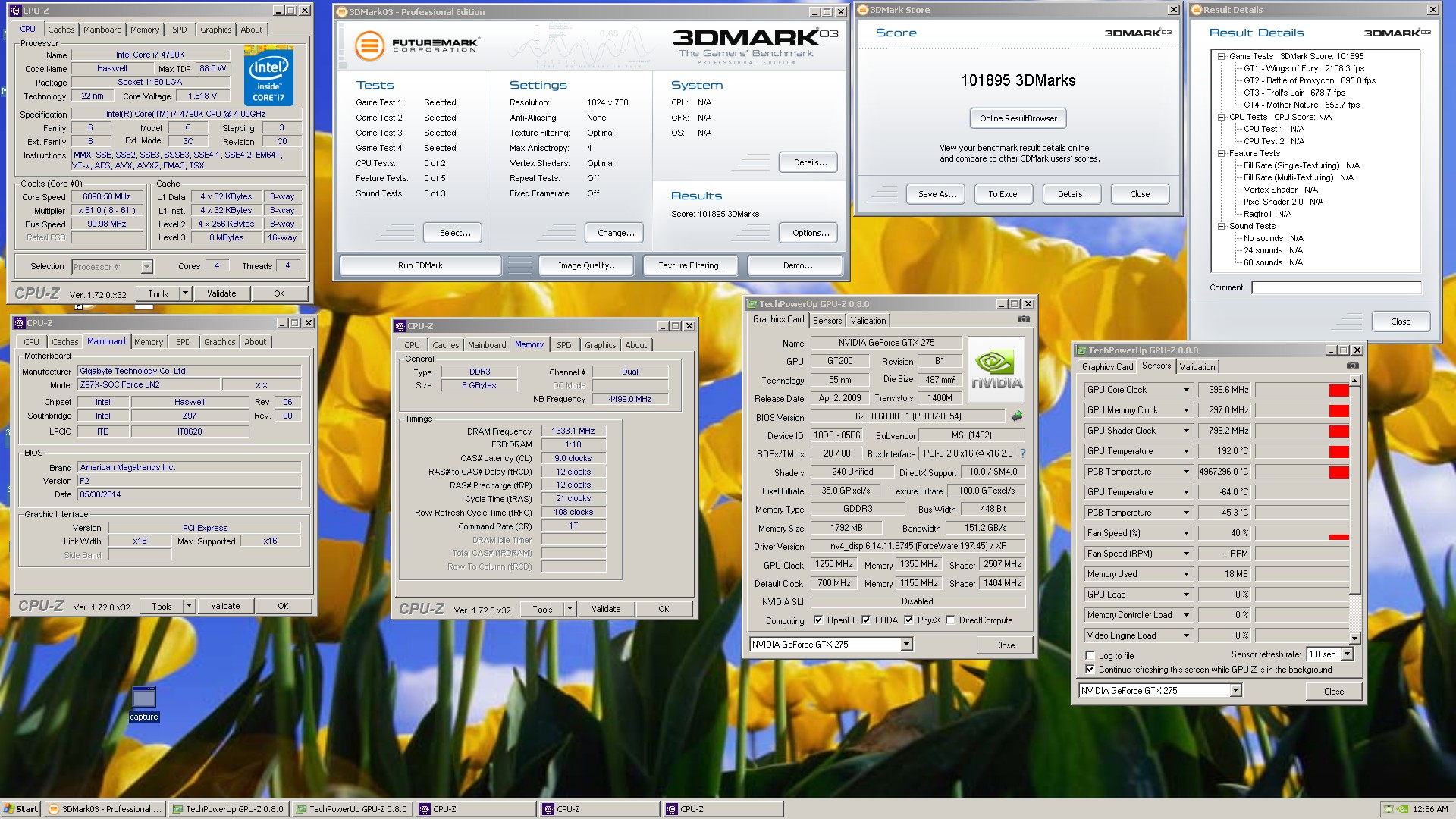Click the GPU Core Clock sensor graph

(1302, 390)
